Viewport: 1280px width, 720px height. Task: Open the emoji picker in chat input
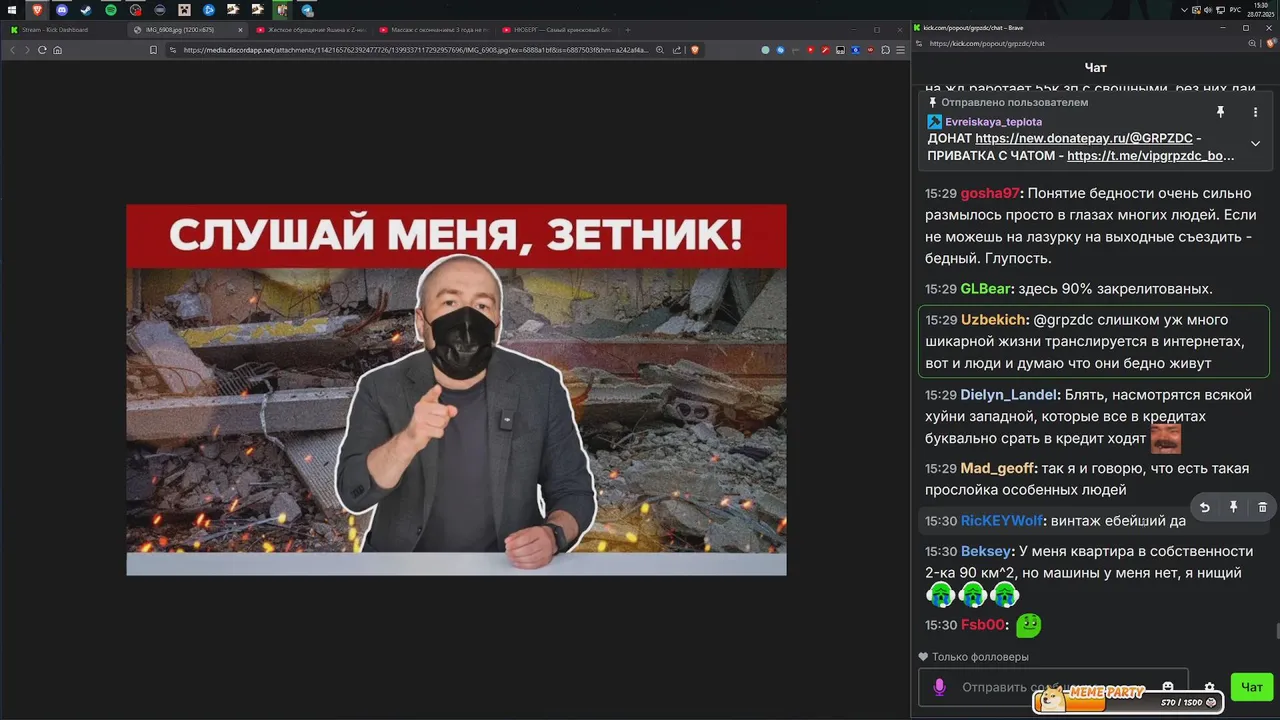(1167, 687)
